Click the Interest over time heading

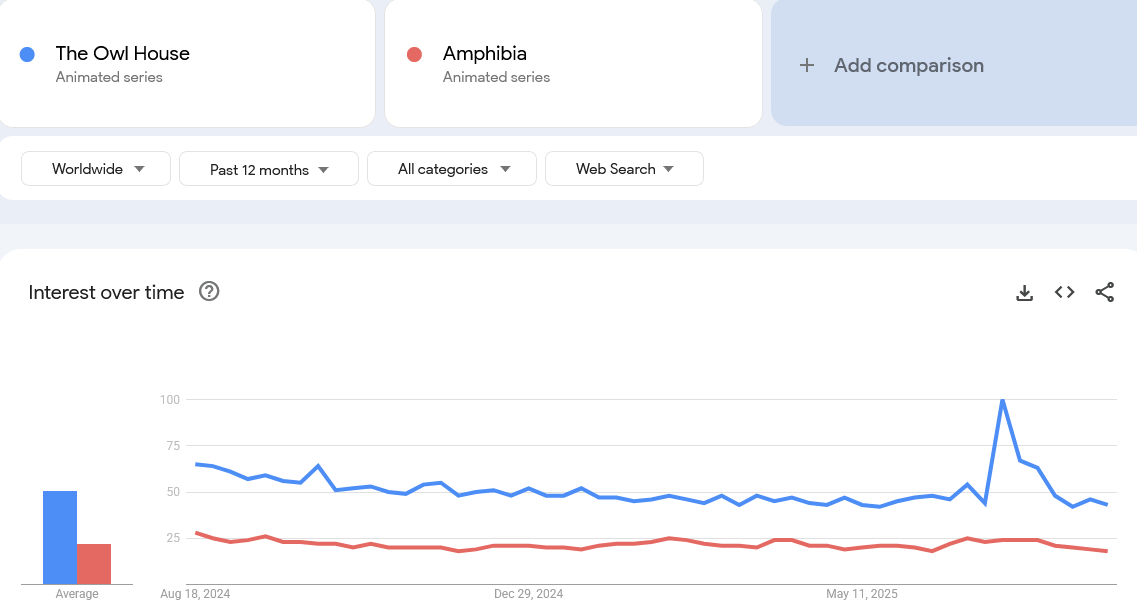tap(107, 292)
